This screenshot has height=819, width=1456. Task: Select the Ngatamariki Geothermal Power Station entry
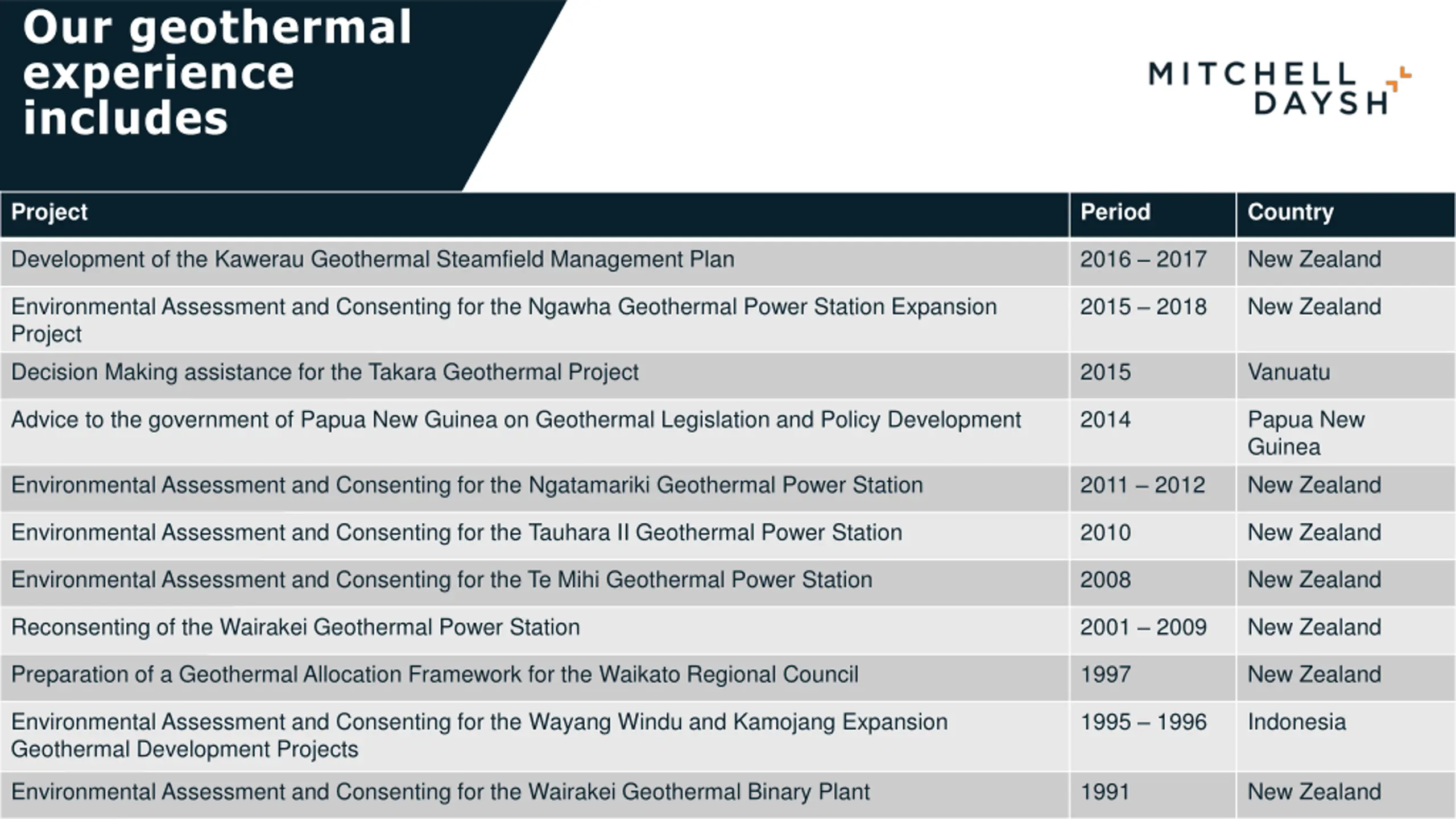click(466, 486)
